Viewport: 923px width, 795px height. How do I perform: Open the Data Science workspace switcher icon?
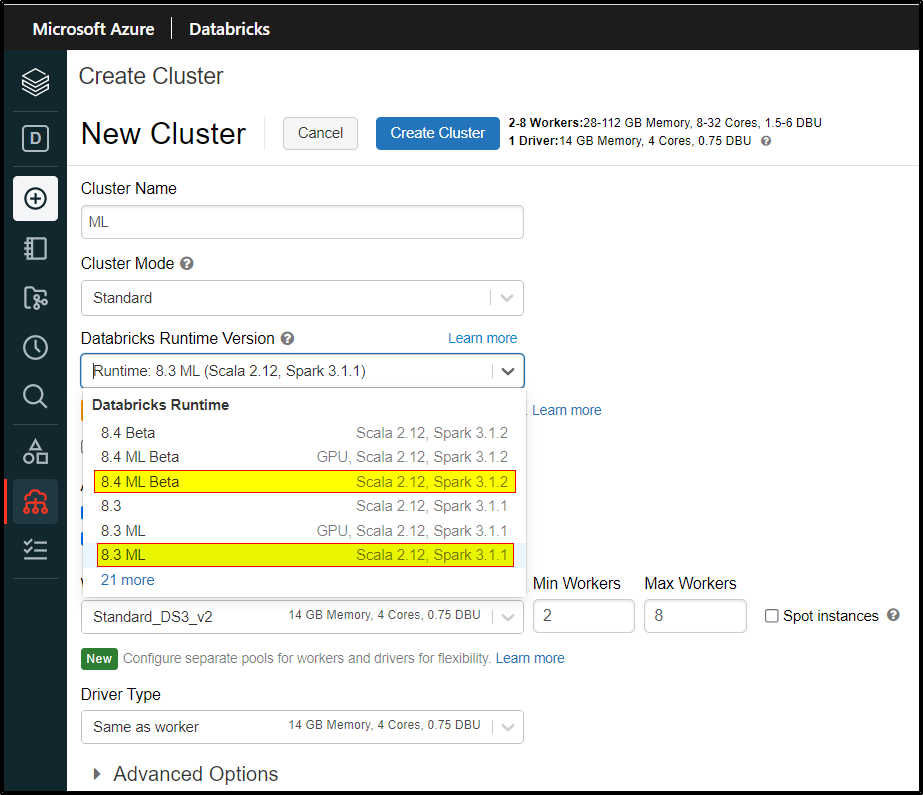click(x=35, y=139)
